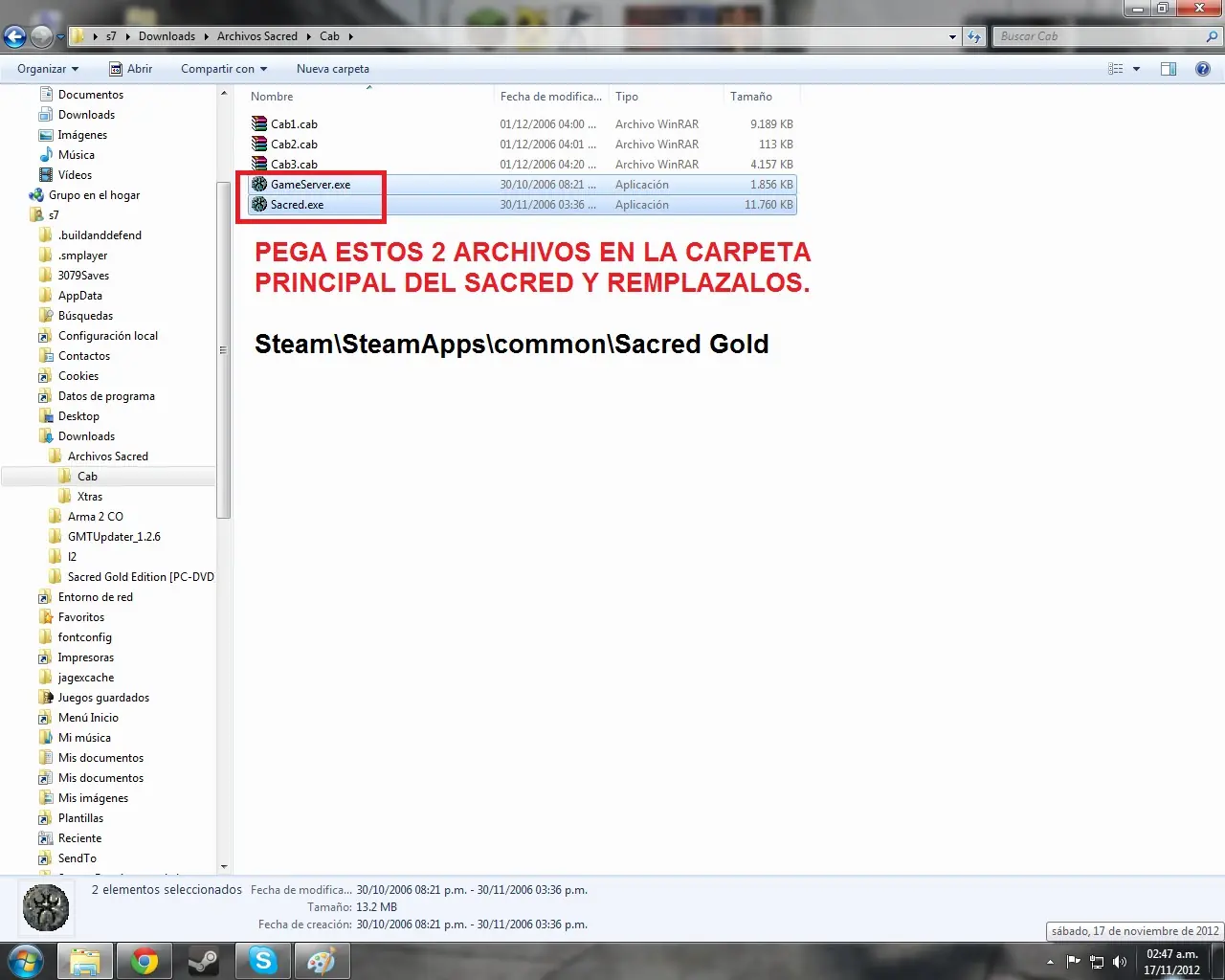Open the address bar history dropdown
The height and width of the screenshot is (980, 1225).
[952, 36]
